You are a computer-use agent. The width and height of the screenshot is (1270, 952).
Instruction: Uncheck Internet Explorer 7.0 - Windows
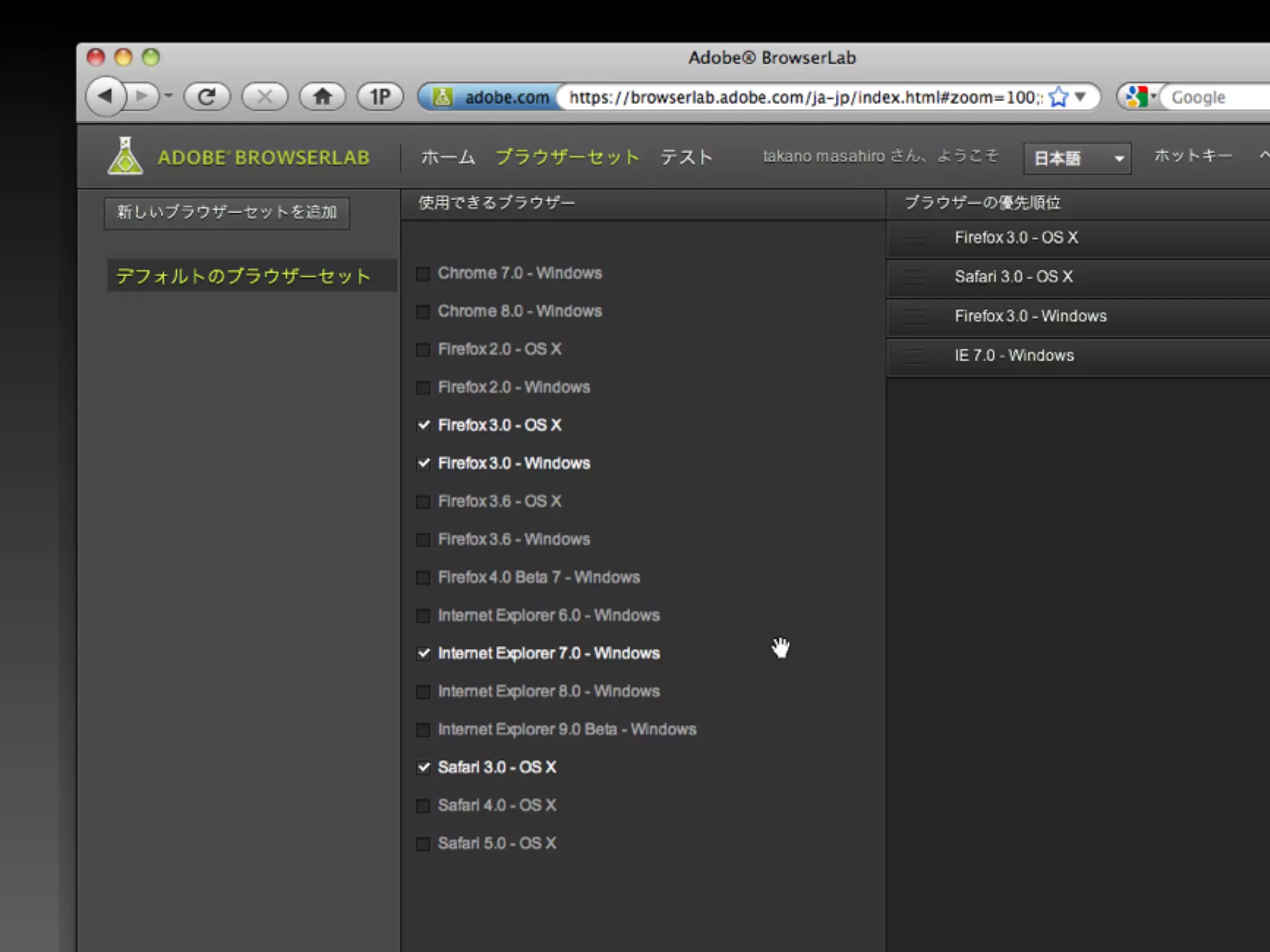pos(423,654)
